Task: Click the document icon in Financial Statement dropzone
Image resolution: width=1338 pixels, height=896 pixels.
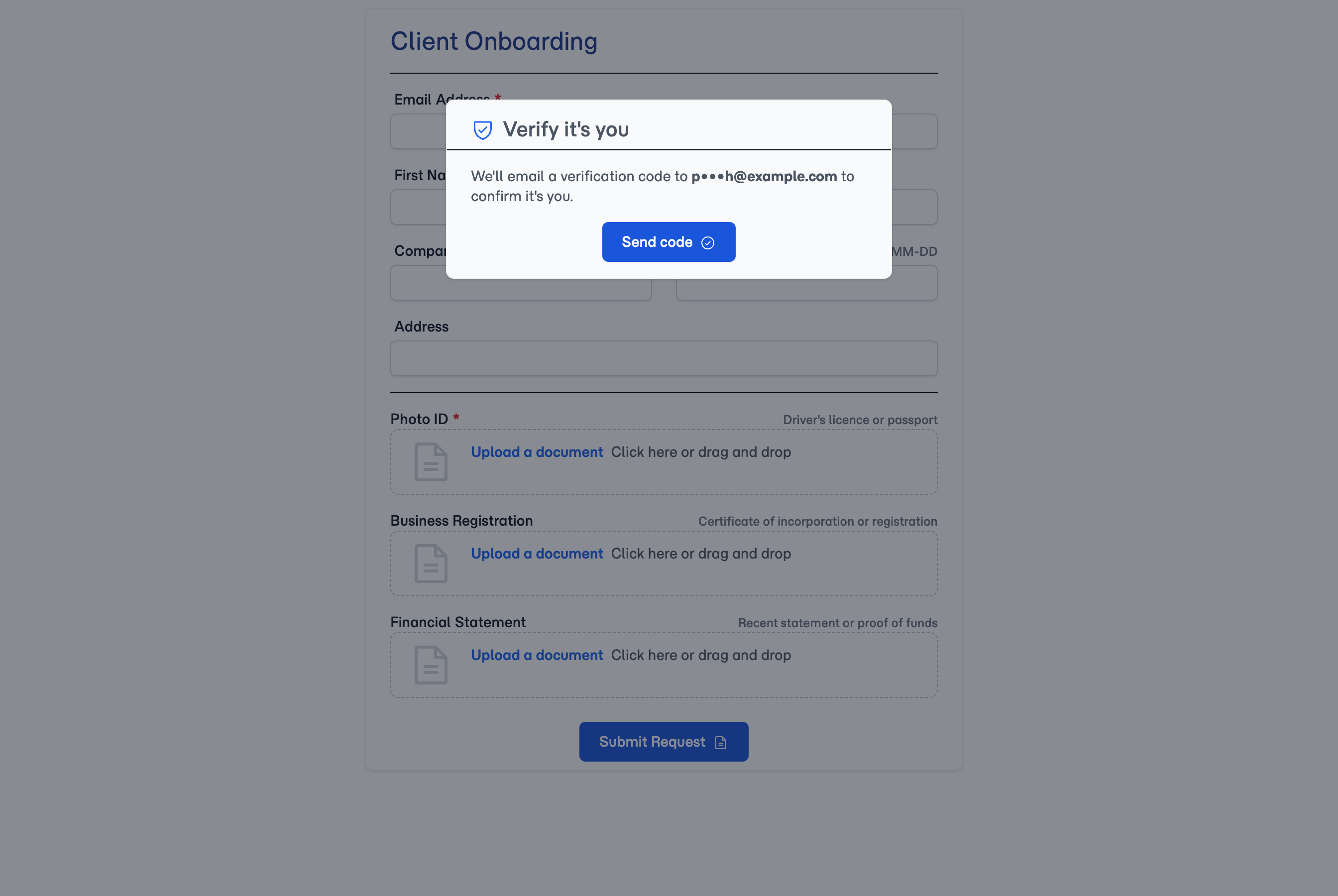Action: click(431, 665)
